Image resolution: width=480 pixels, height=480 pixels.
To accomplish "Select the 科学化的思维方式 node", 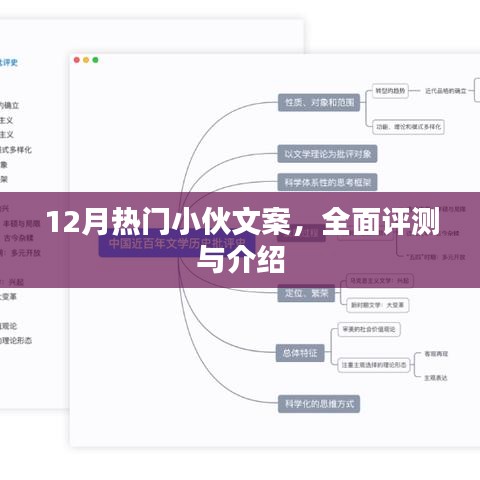I will pos(319,404).
